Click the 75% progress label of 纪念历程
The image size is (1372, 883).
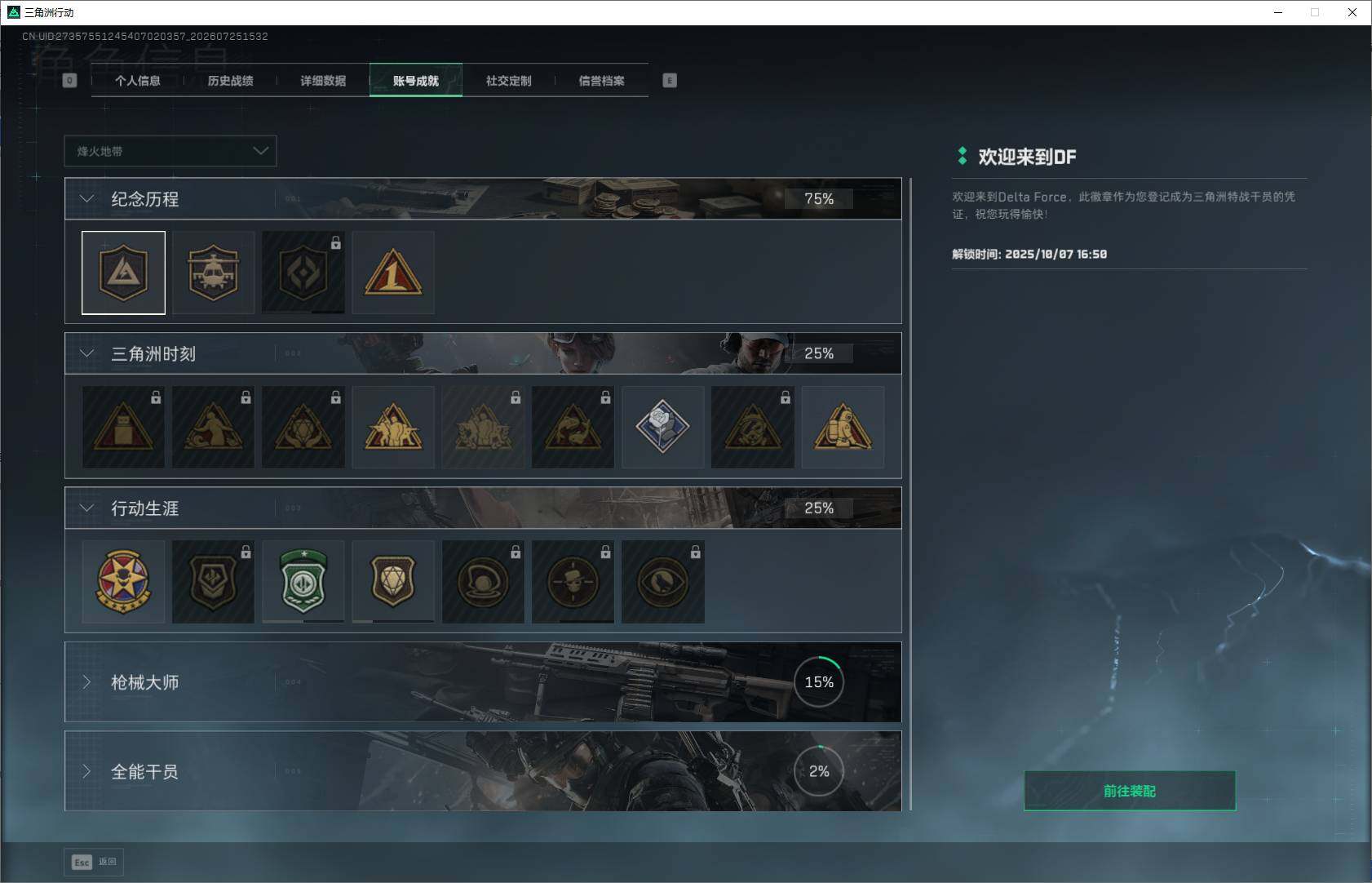coord(819,198)
